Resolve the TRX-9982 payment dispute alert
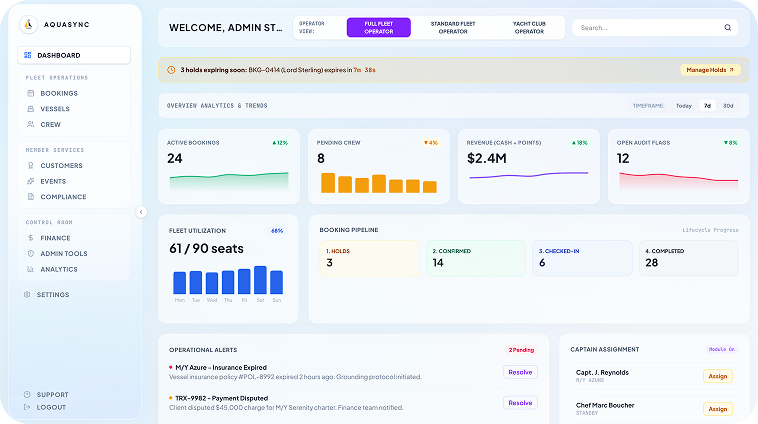758x424 pixels. (520, 403)
